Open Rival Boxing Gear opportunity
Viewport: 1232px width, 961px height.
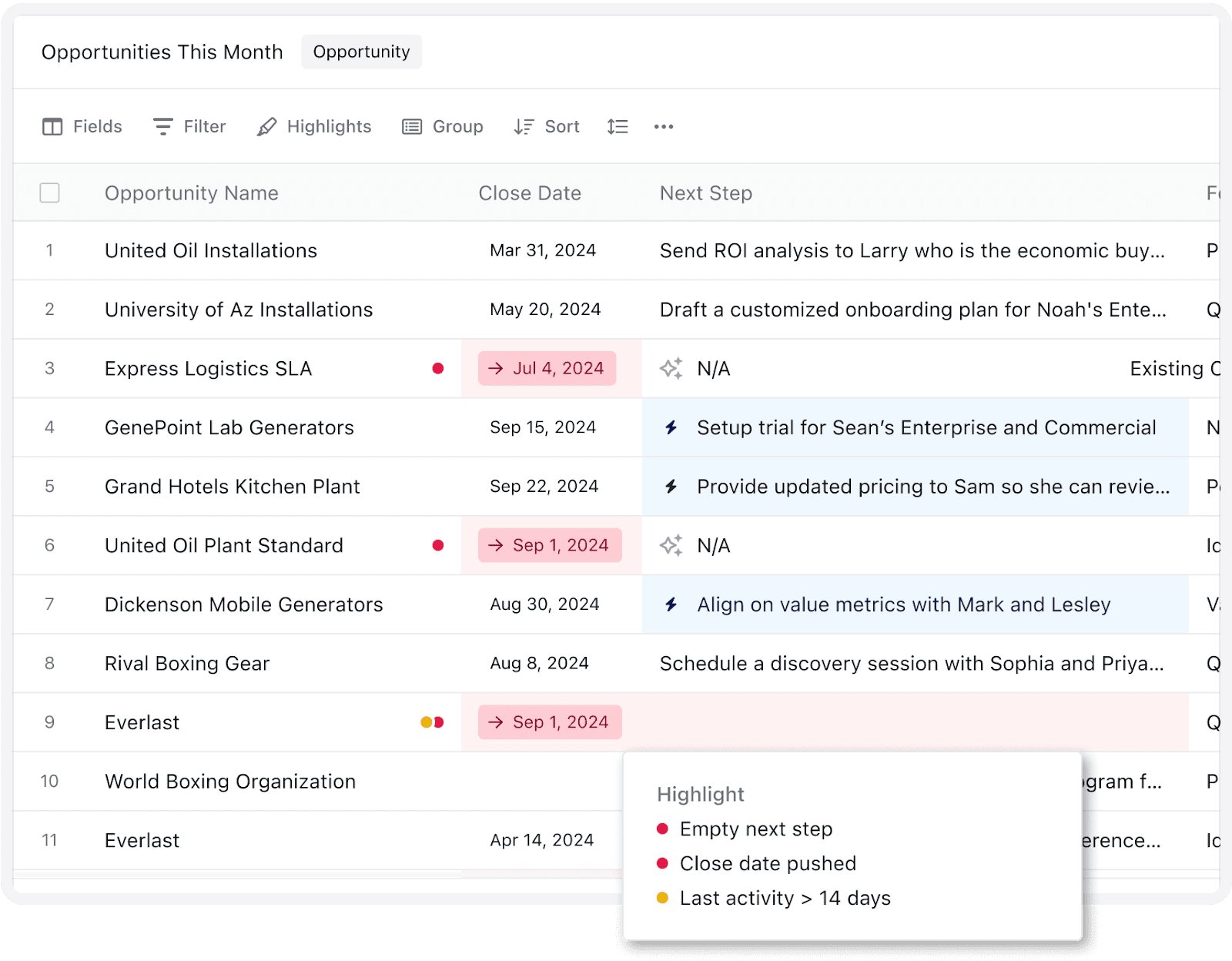pyautogui.click(x=187, y=664)
